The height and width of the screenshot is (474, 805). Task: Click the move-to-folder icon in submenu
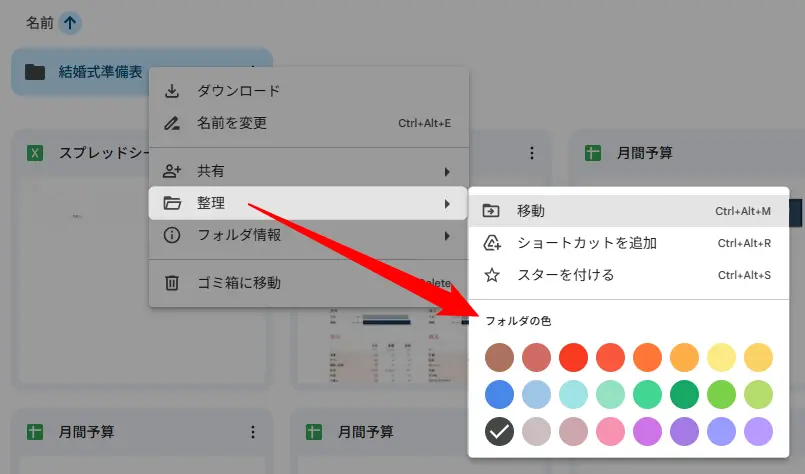click(x=491, y=211)
